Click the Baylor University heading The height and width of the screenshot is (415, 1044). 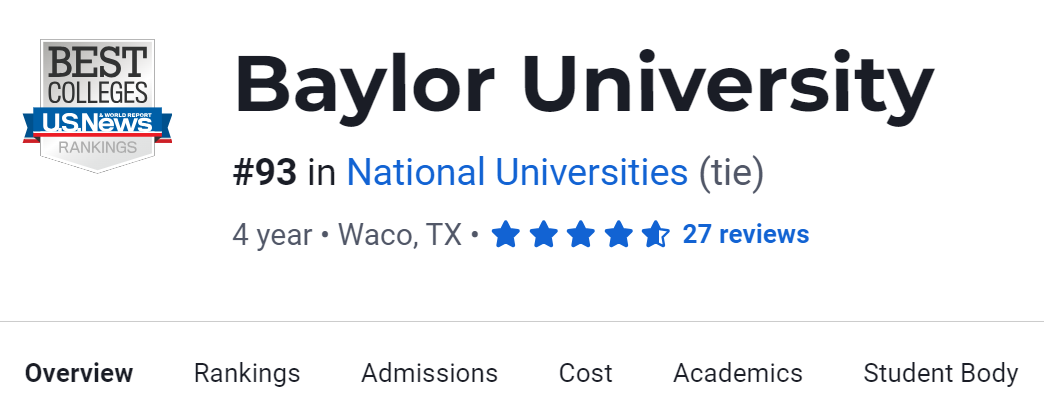[x=583, y=85]
